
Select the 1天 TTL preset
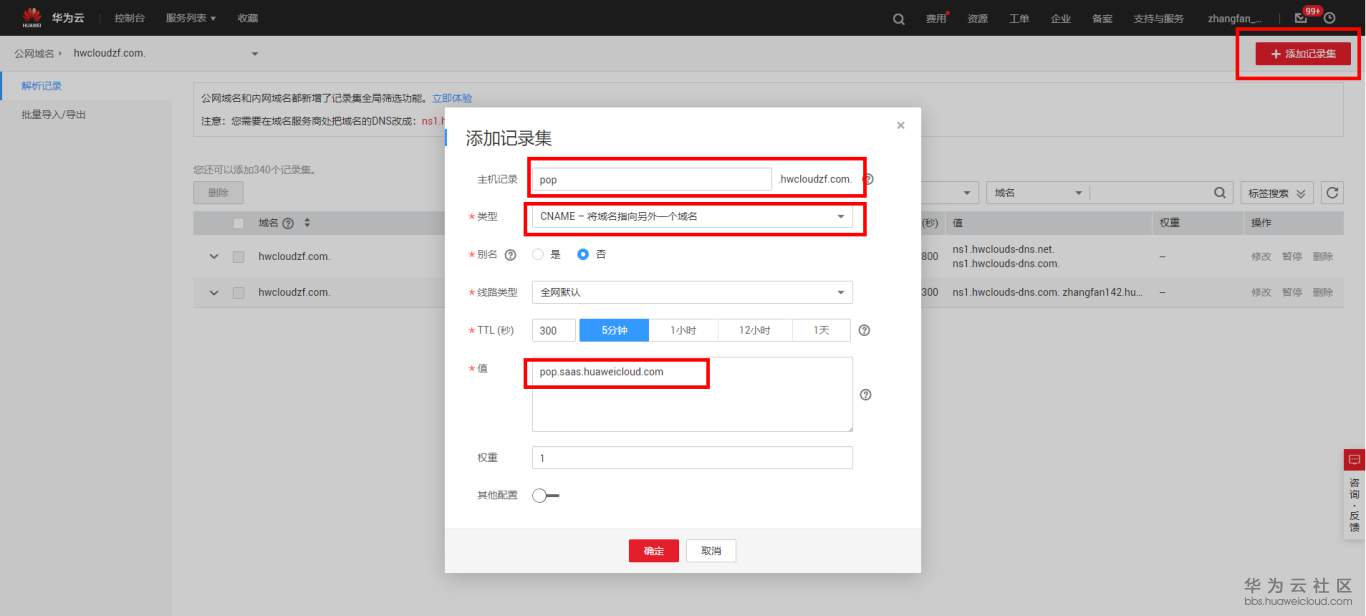[822, 330]
